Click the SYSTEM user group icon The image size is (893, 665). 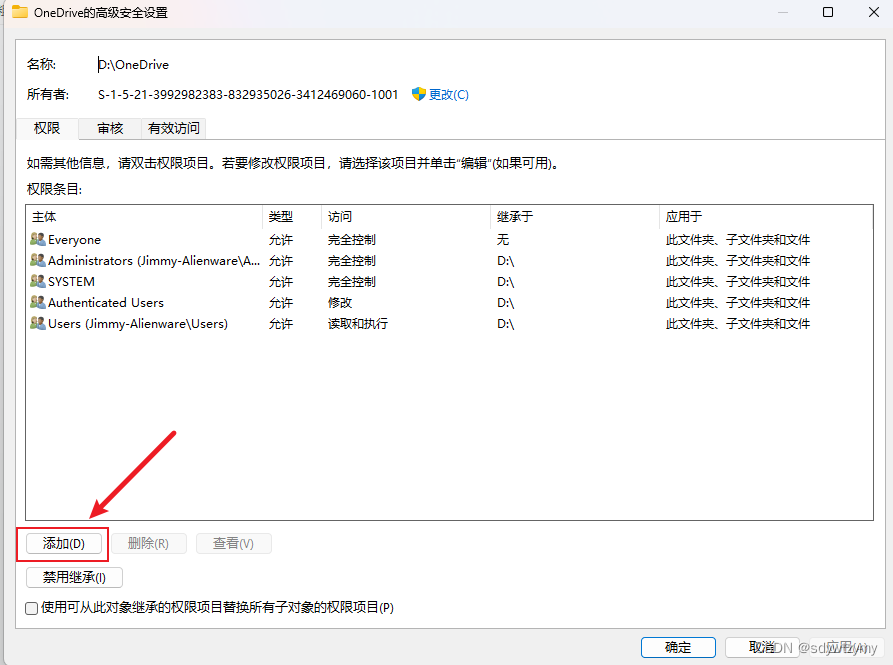(x=38, y=281)
